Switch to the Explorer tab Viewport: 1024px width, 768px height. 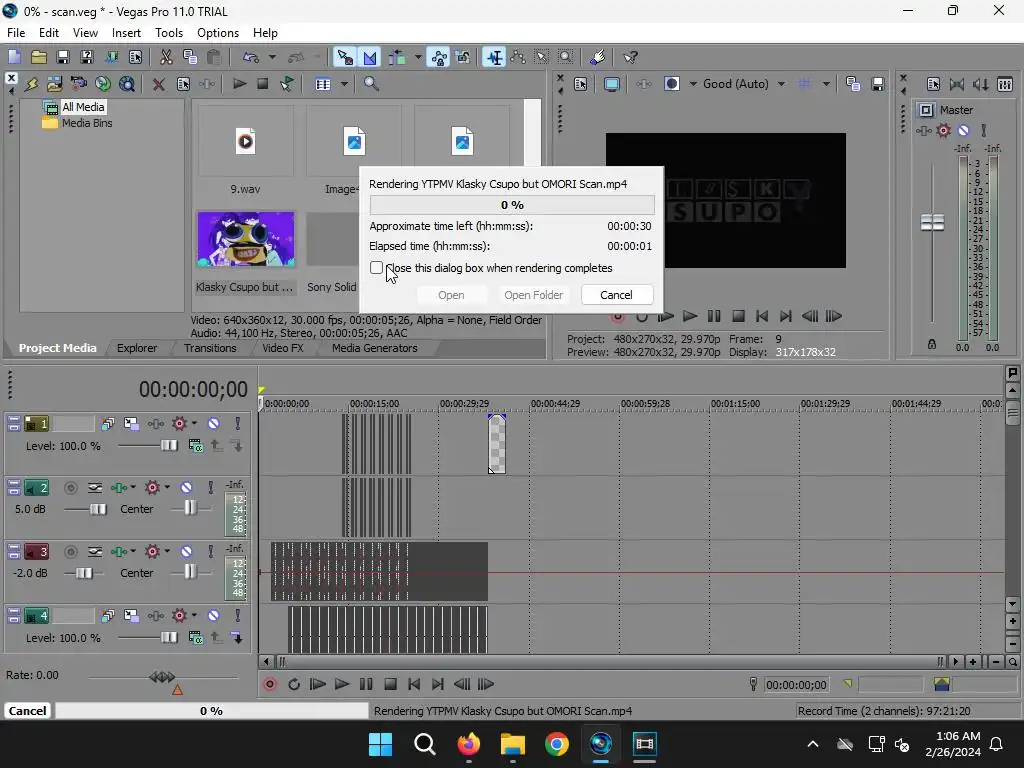[136, 348]
